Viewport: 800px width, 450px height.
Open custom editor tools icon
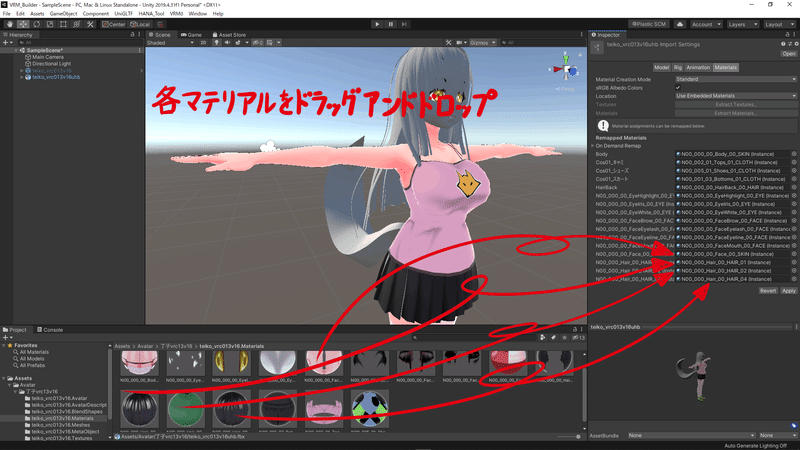coord(90,24)
